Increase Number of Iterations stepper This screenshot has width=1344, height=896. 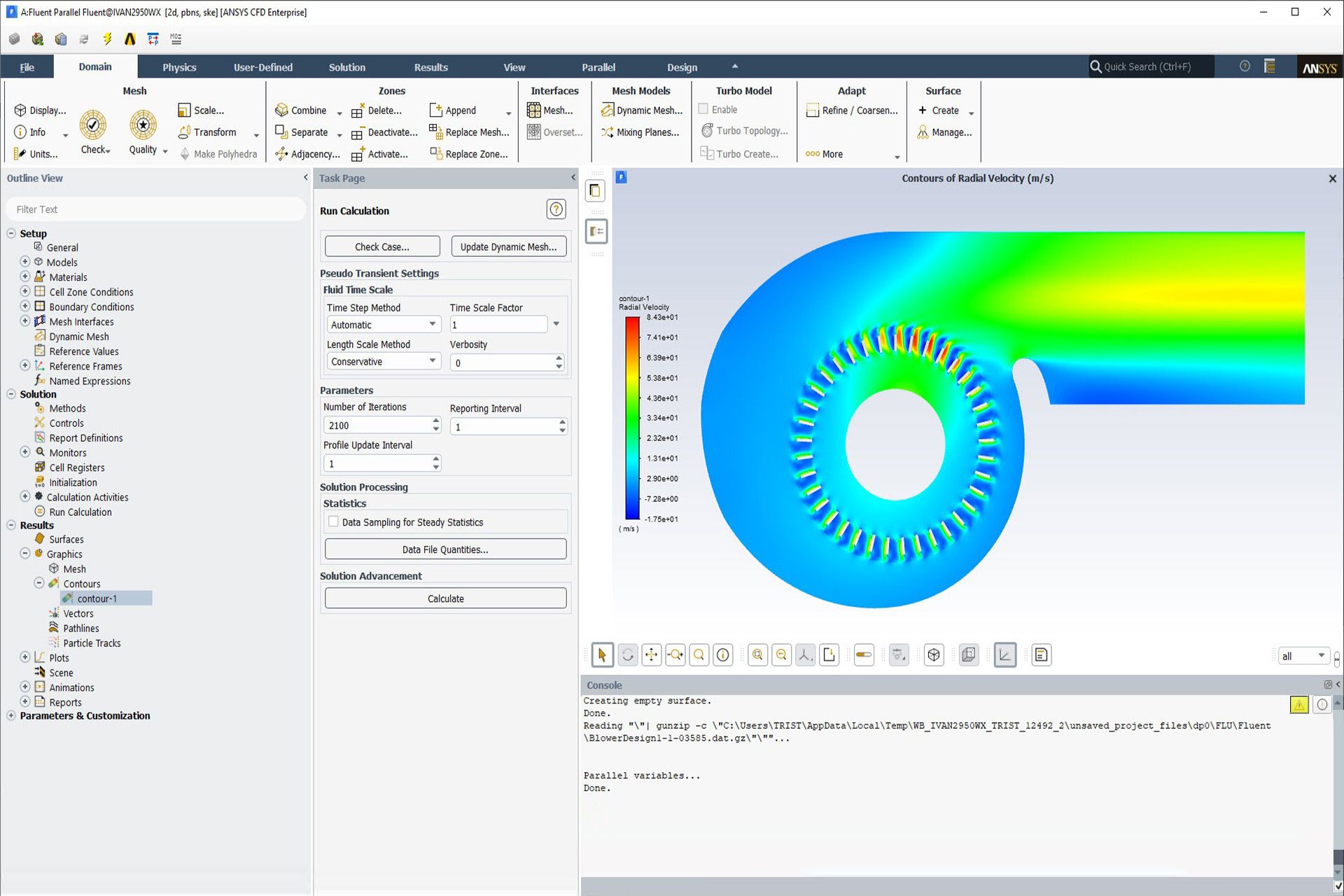point(436,421)
